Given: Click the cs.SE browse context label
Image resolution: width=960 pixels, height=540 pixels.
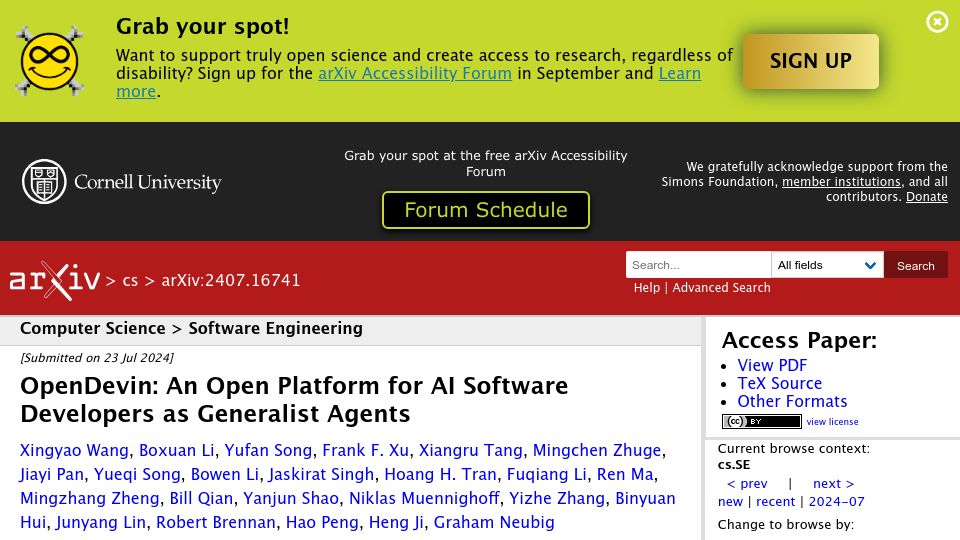Looking at the screenshot, I should coord(733,465).
